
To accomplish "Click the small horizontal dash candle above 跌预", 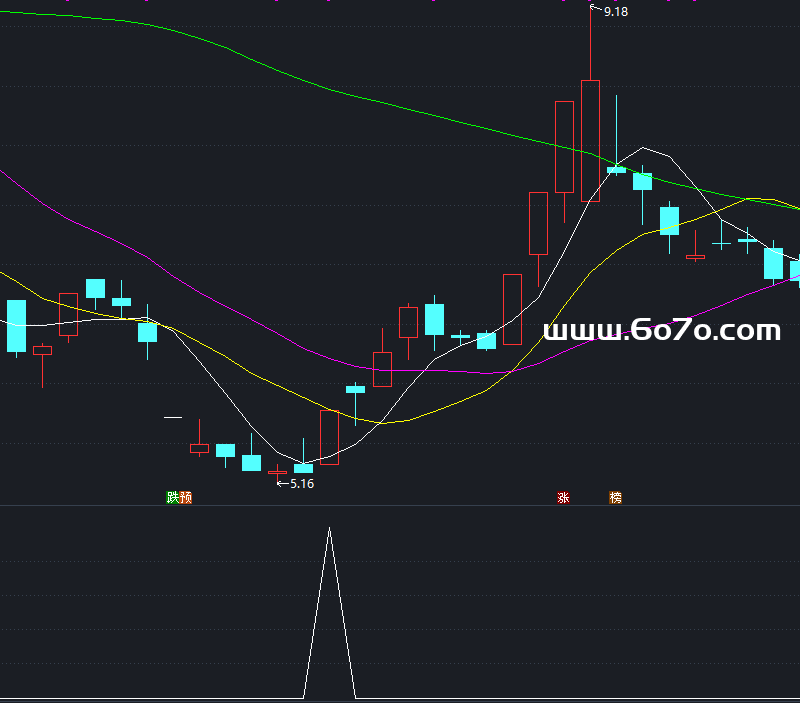I will coord(173,416).
